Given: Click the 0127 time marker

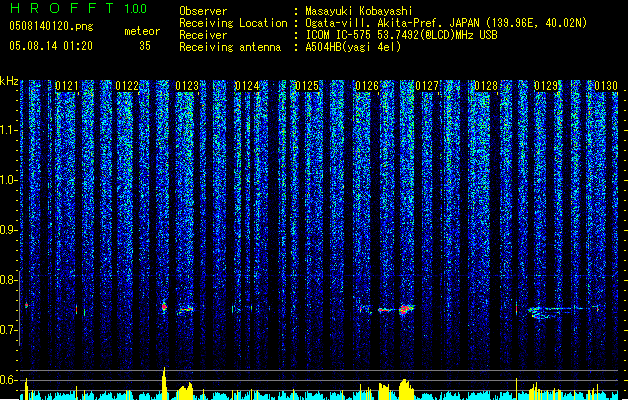Looking at the screenshot, I should 427,86.
